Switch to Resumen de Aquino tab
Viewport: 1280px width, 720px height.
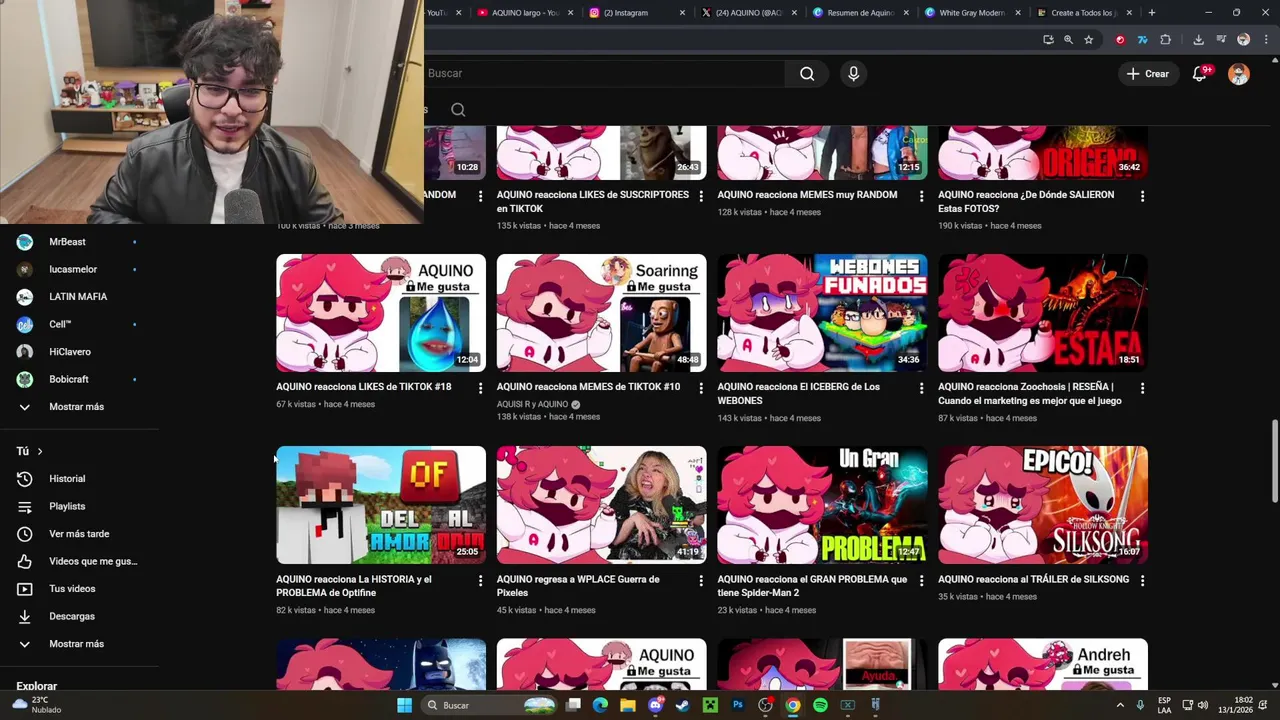click(860, 13)
